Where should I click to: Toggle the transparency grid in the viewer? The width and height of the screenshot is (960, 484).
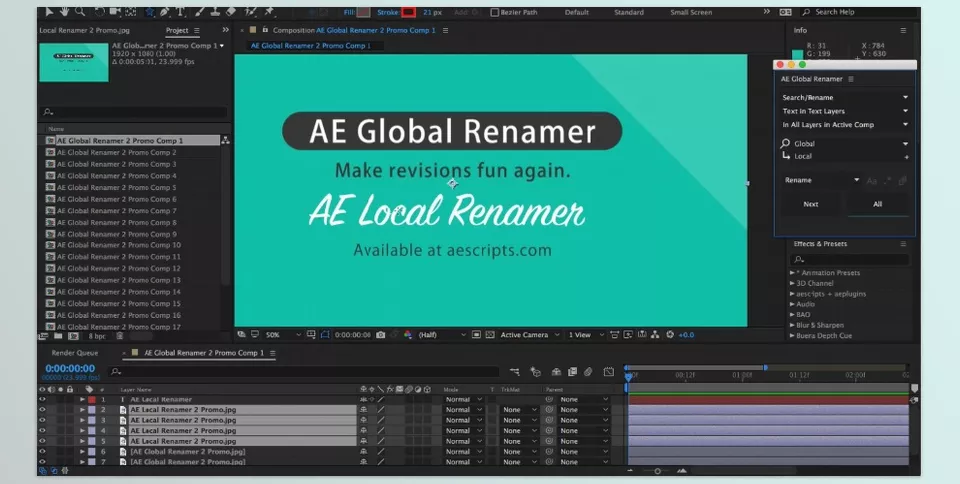pyautogui.click(x=490, y=335)
